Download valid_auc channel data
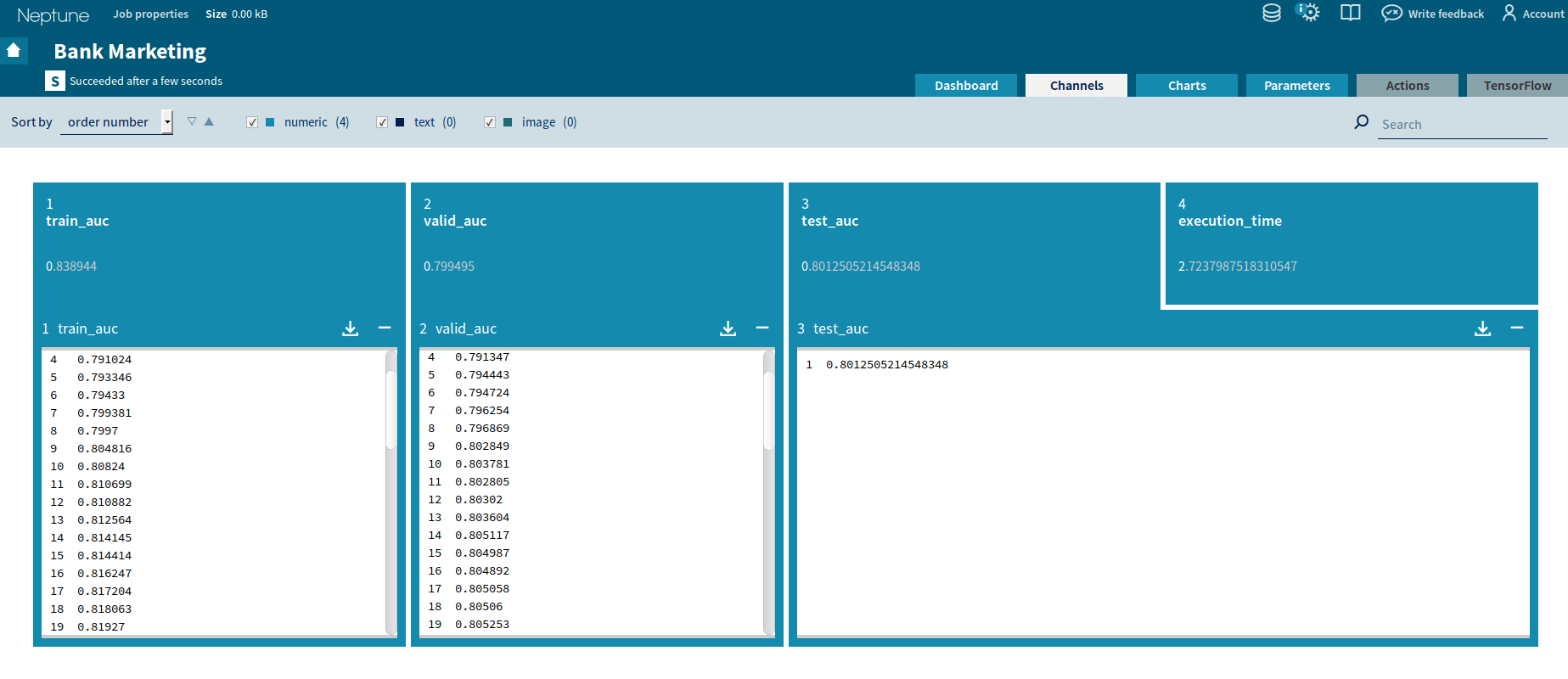This screenshot has height=679, width=1568. pos(728,328)
